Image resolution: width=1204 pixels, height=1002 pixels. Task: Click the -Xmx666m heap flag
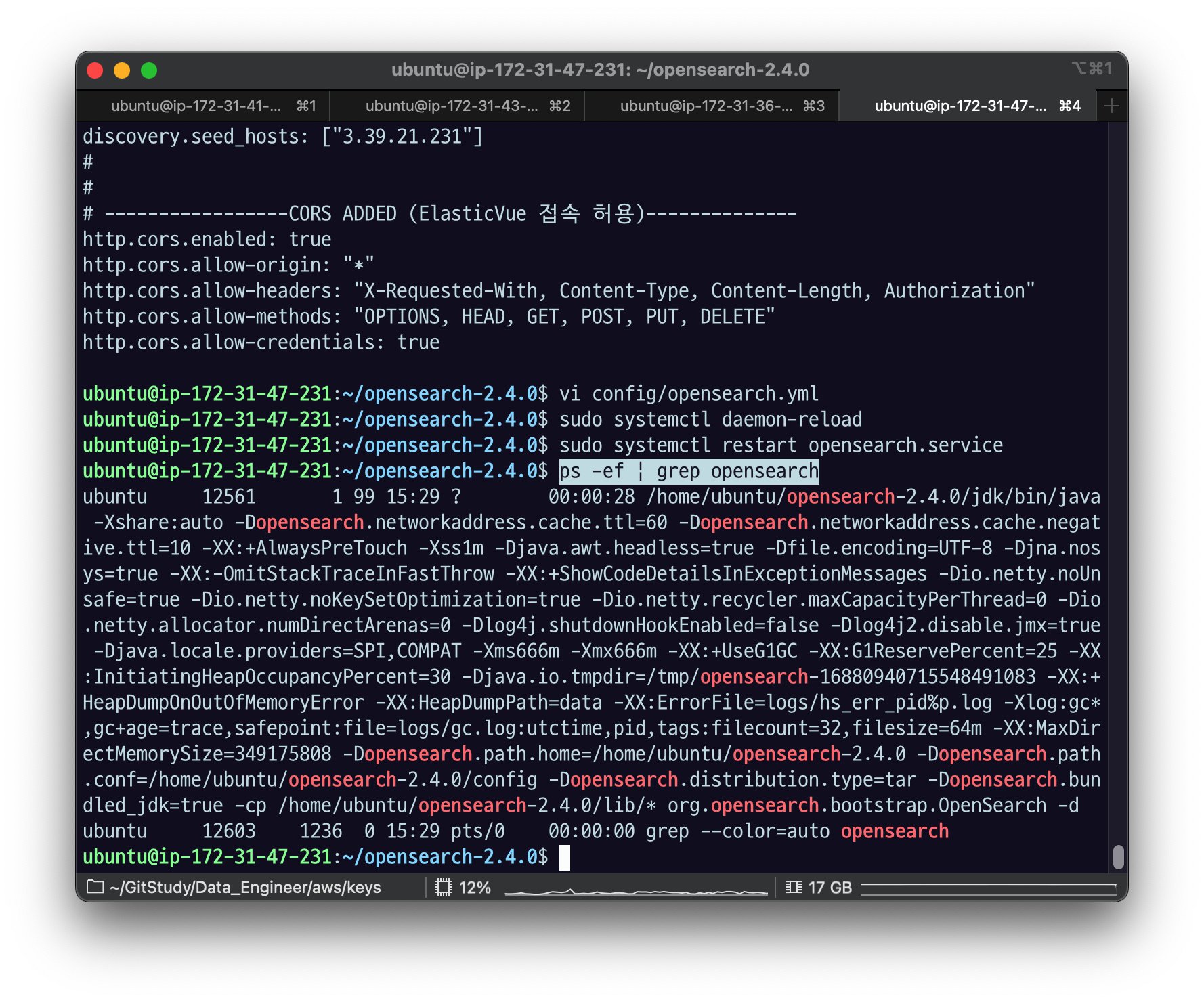(614, 651)
